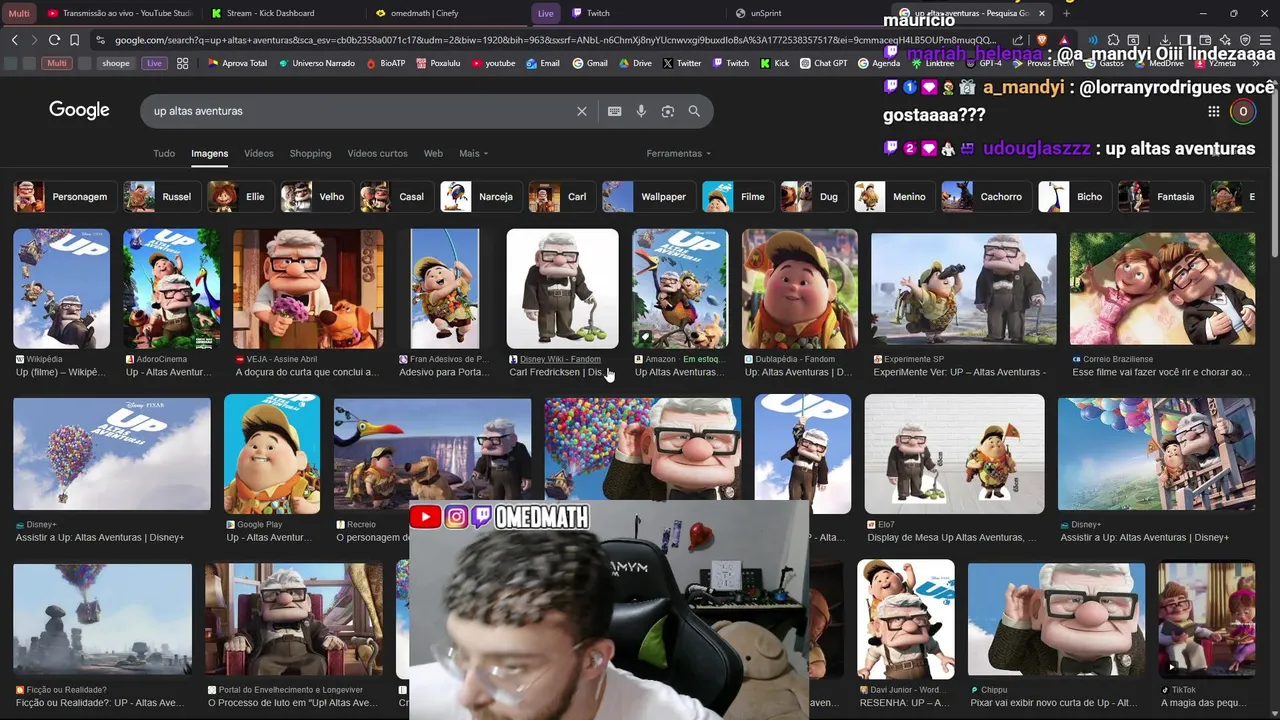The width and height of the screenshot is (1280, 720).
Task: Click the browser address bar URL
Action: (x=555, y=40)
